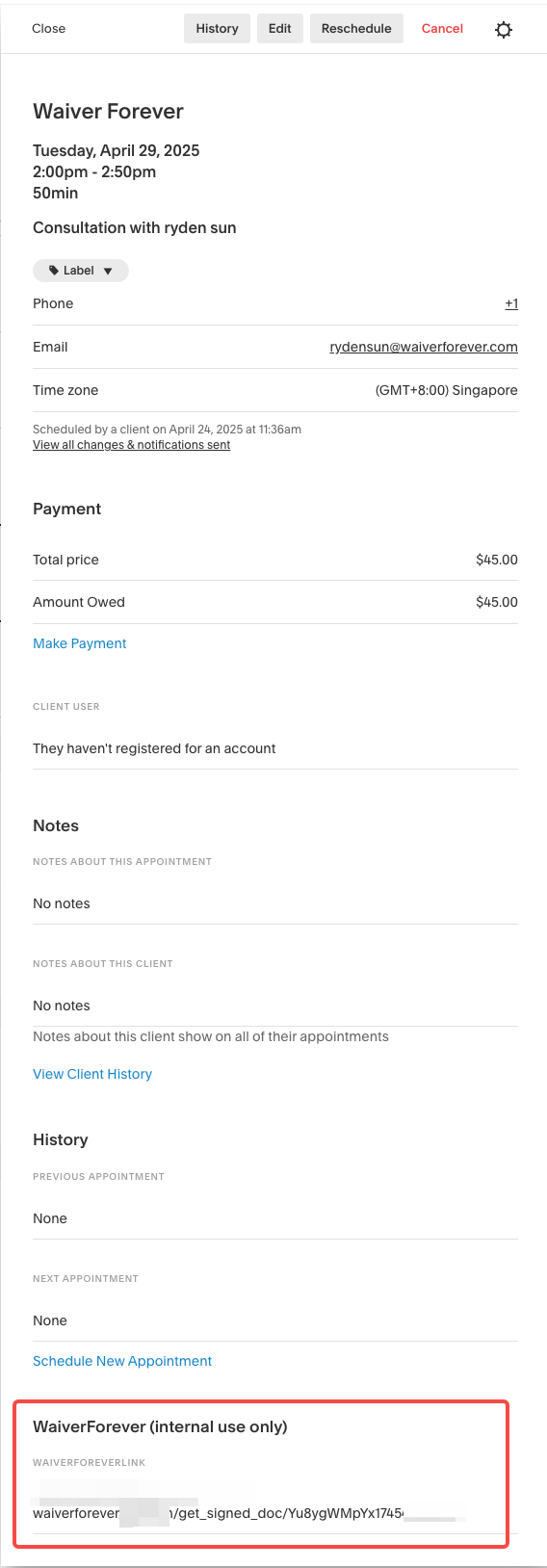
Task: Select Make Payment link
Action: pyautogui.click(x=80, y=643)
